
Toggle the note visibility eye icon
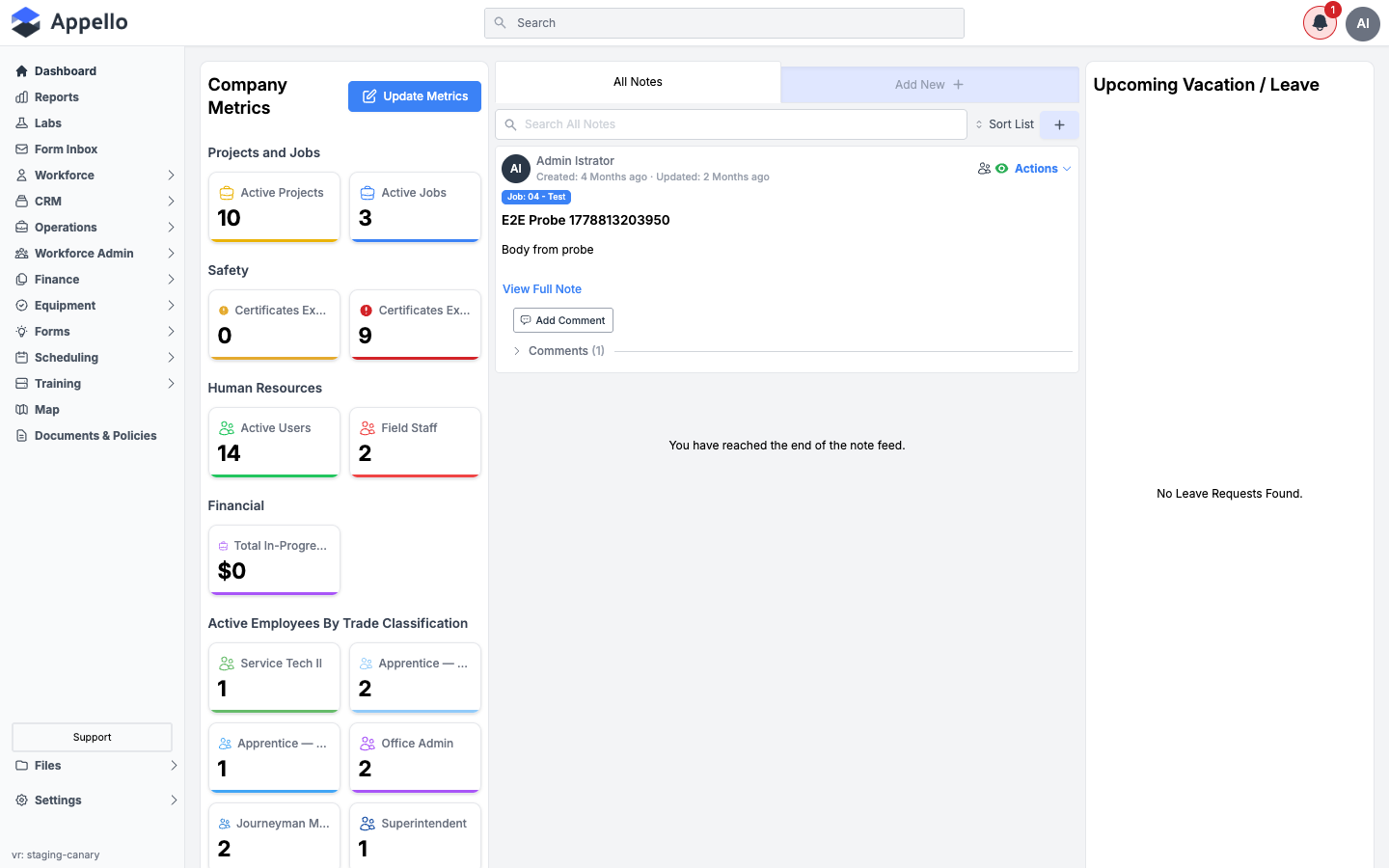click(x=1002, y=169)
